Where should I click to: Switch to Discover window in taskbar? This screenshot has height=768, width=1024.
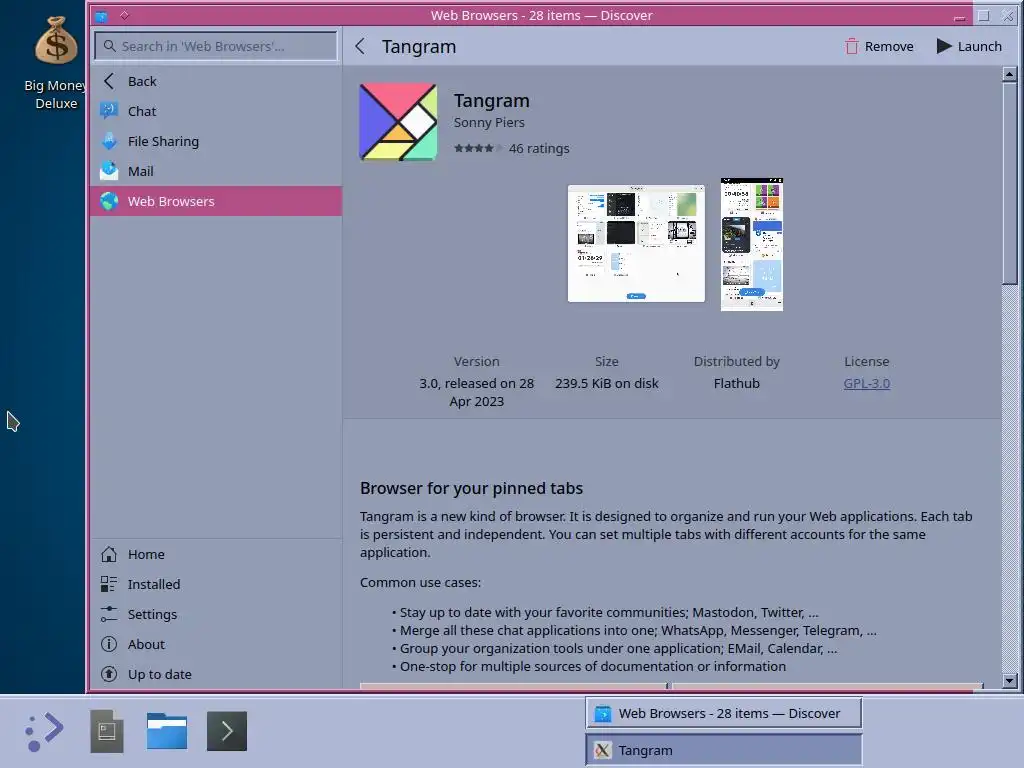(724, 713)
